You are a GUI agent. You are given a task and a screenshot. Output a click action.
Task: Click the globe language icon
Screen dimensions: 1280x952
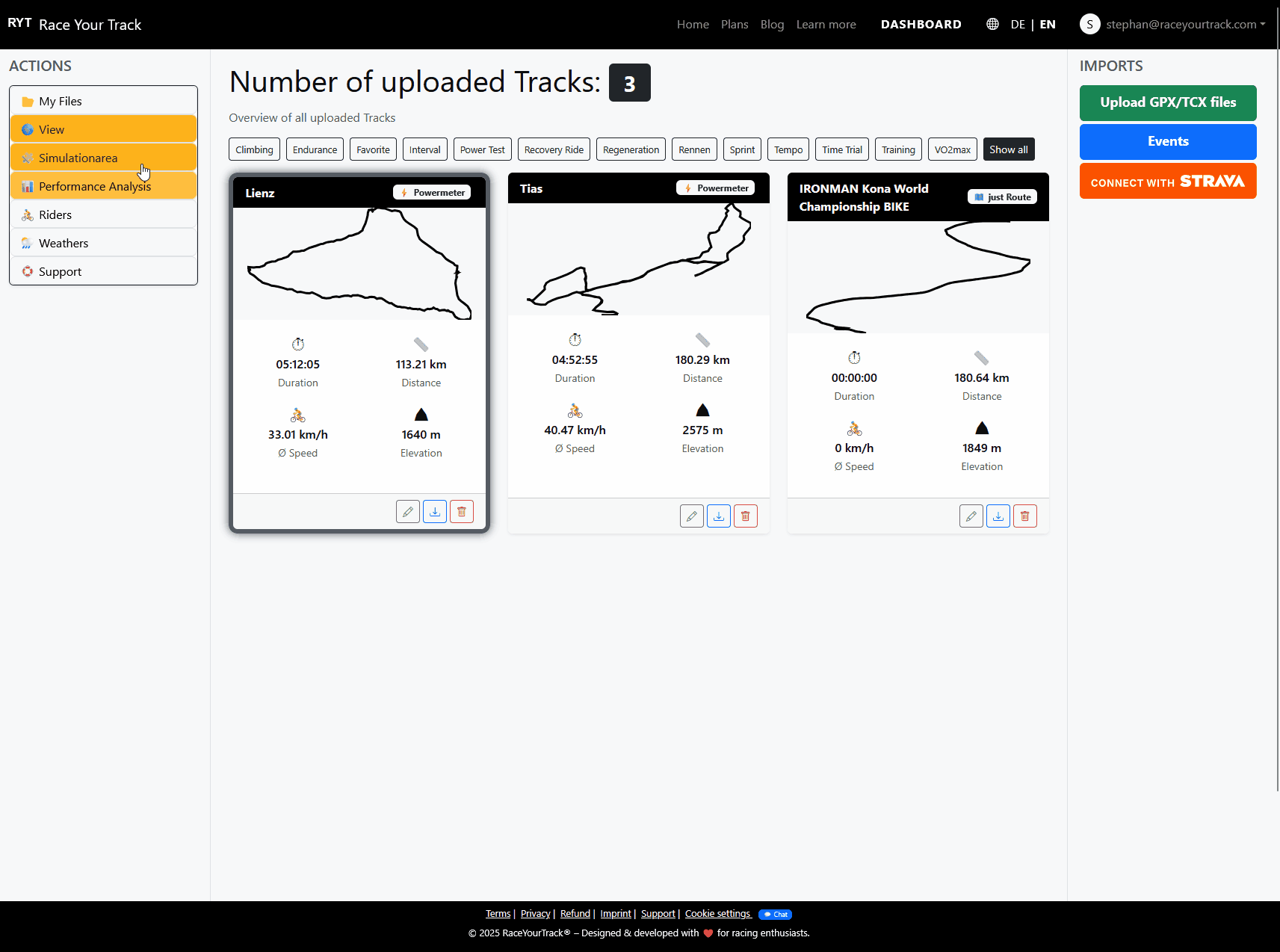pyautogui.click(x=992, y=24)
